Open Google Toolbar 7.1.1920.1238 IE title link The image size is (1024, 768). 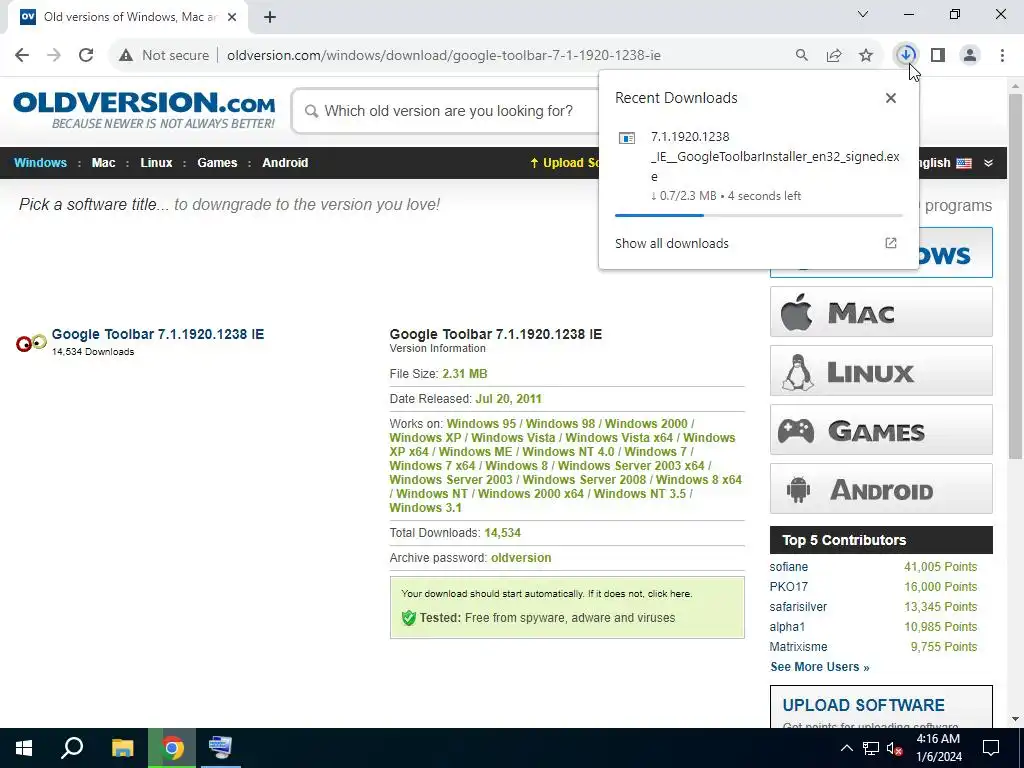(x=158, y=334)
